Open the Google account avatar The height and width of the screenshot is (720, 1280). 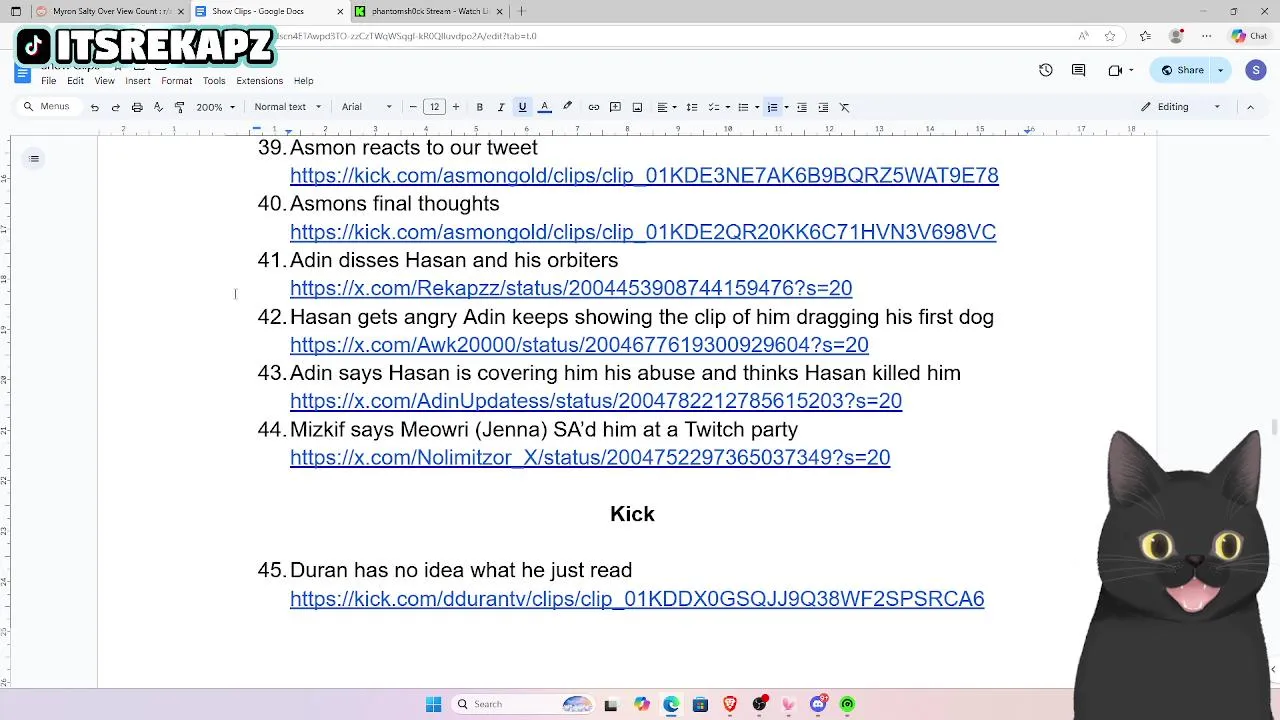point(1256,70)
